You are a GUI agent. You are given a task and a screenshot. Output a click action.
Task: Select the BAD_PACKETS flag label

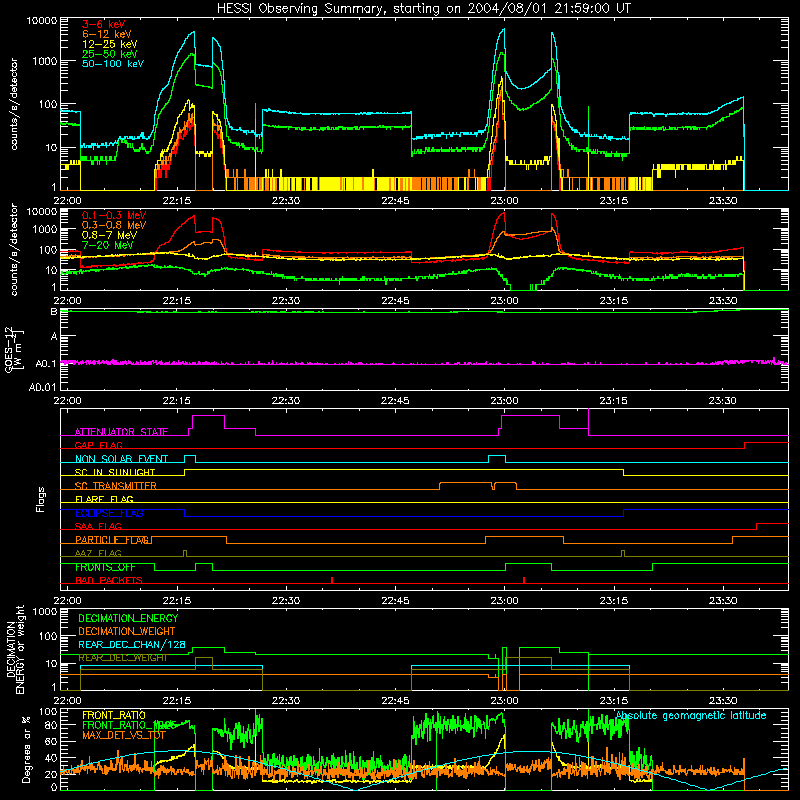[109, 581]
